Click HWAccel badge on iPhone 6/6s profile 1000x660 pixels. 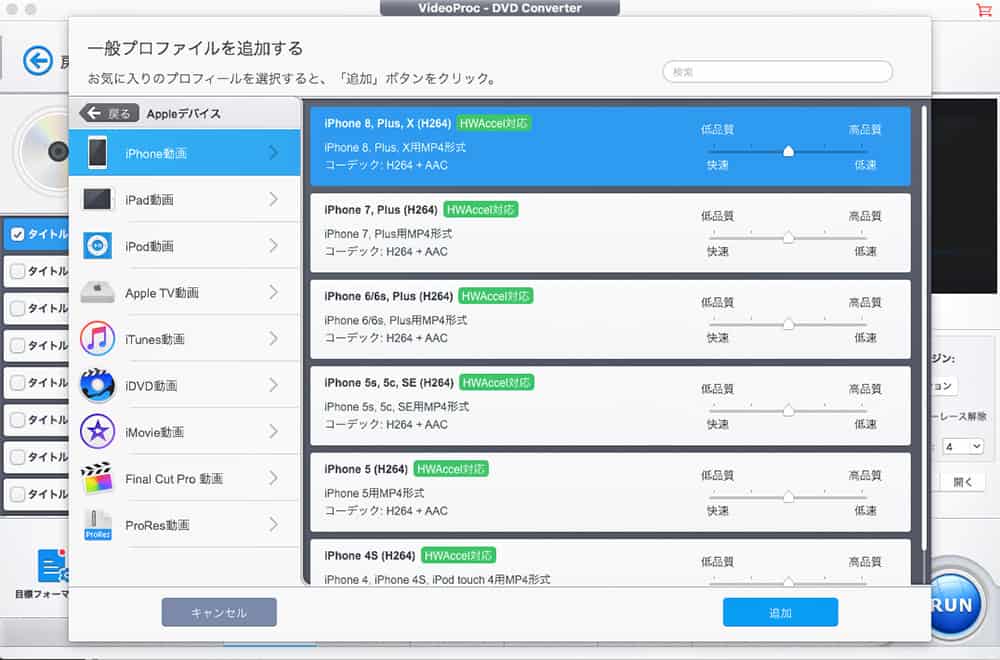496,296
